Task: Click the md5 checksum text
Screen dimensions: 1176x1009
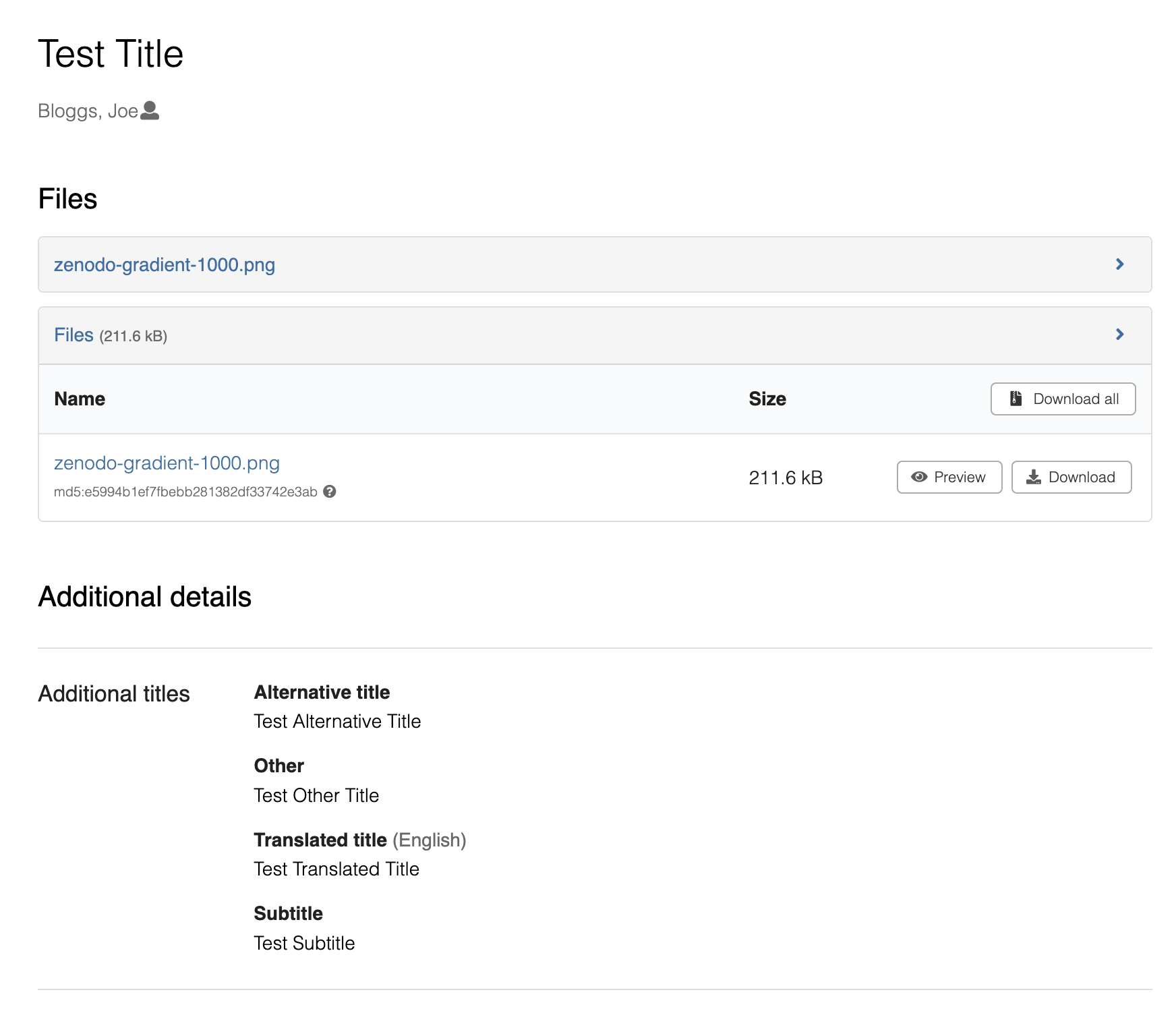Action: 185,492
